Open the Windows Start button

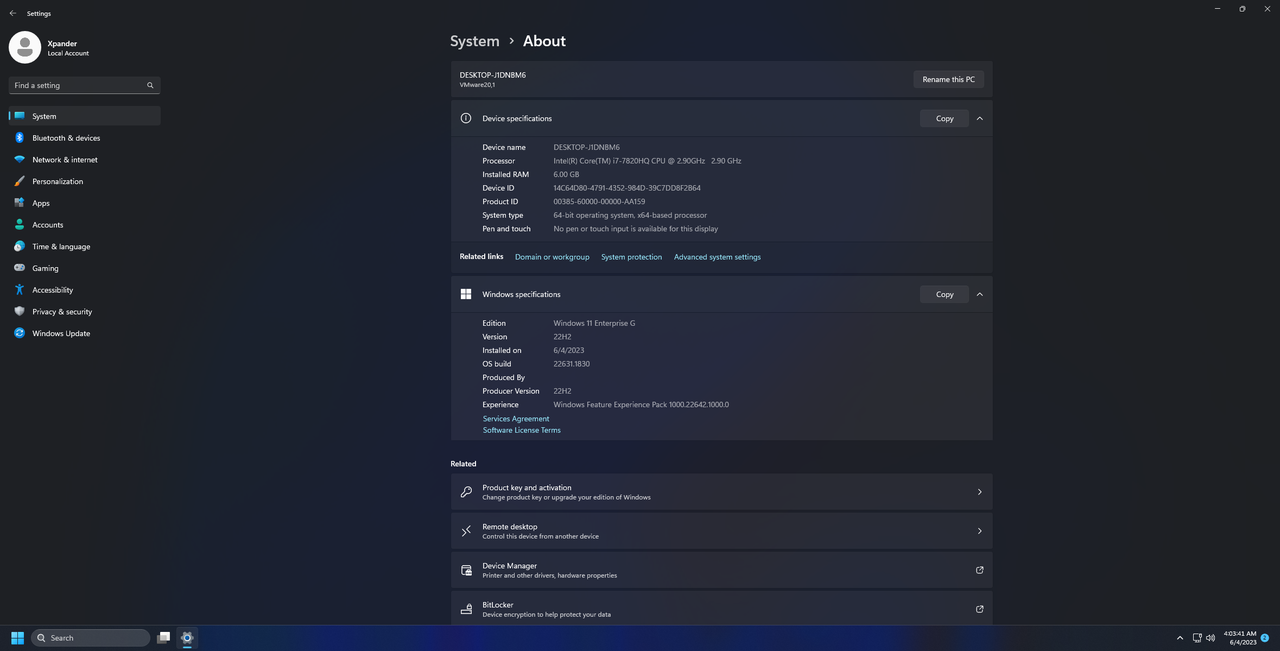[x=17, y=637]
